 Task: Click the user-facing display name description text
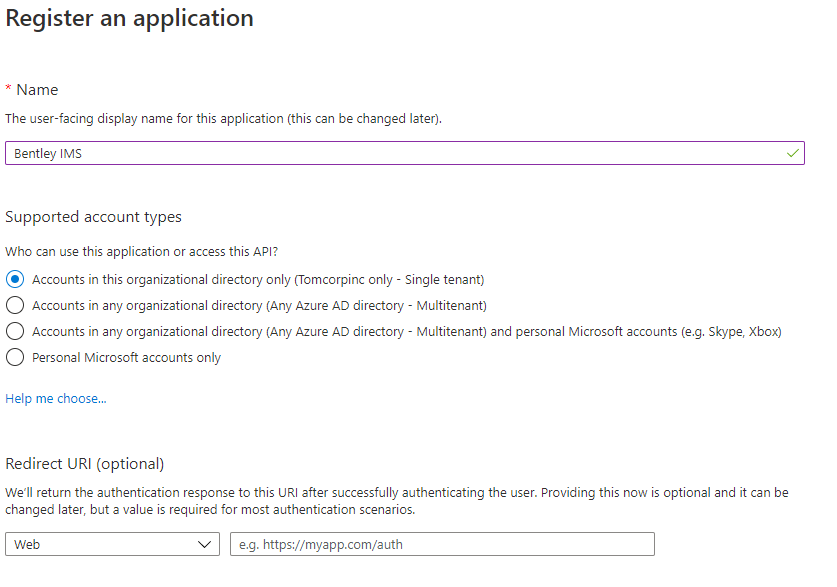[223, 119]
